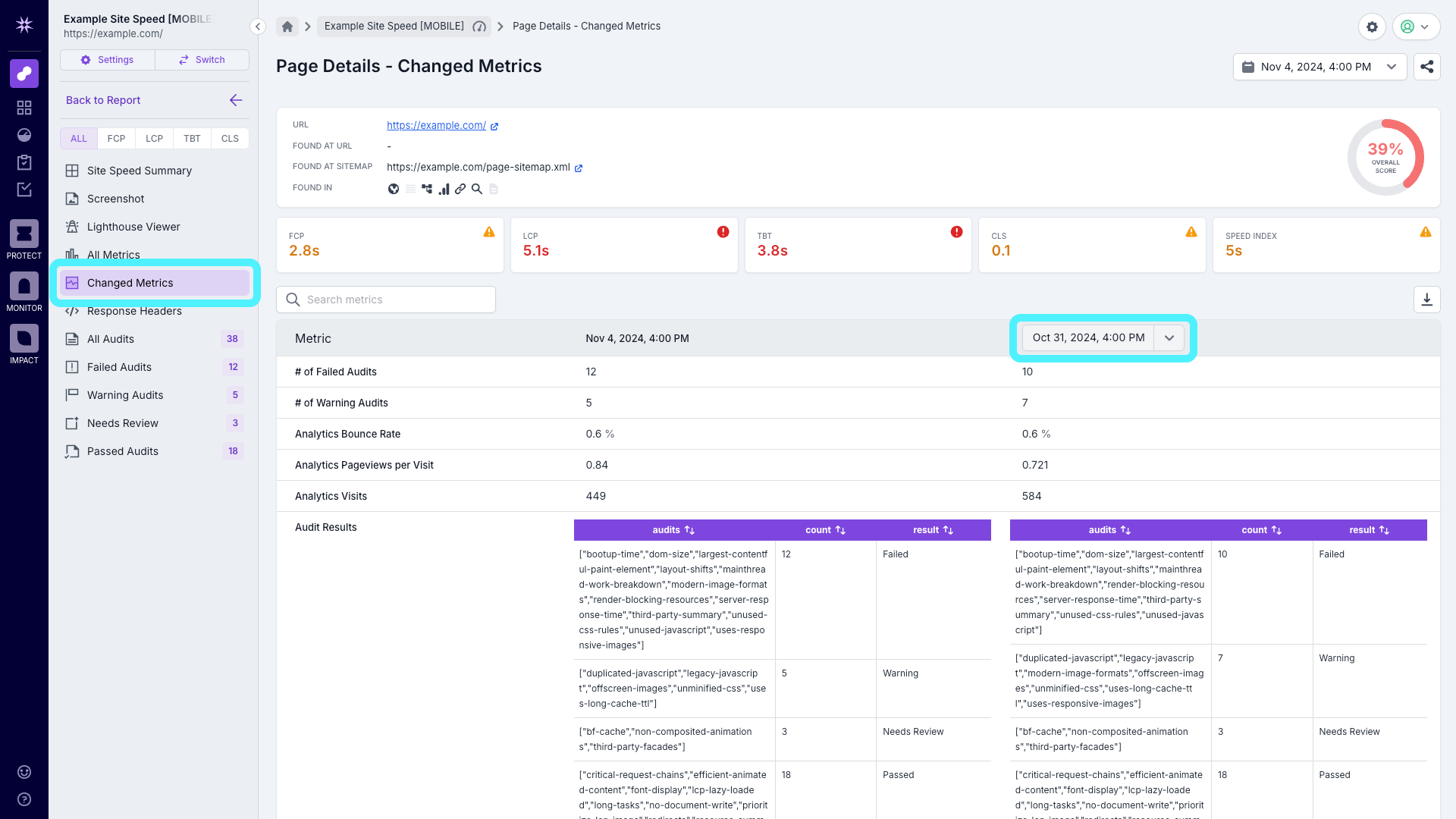Open external link icon next to page-sitemap.xml
This screenshot has width=1456, height=819.
(x=579, y=168)
